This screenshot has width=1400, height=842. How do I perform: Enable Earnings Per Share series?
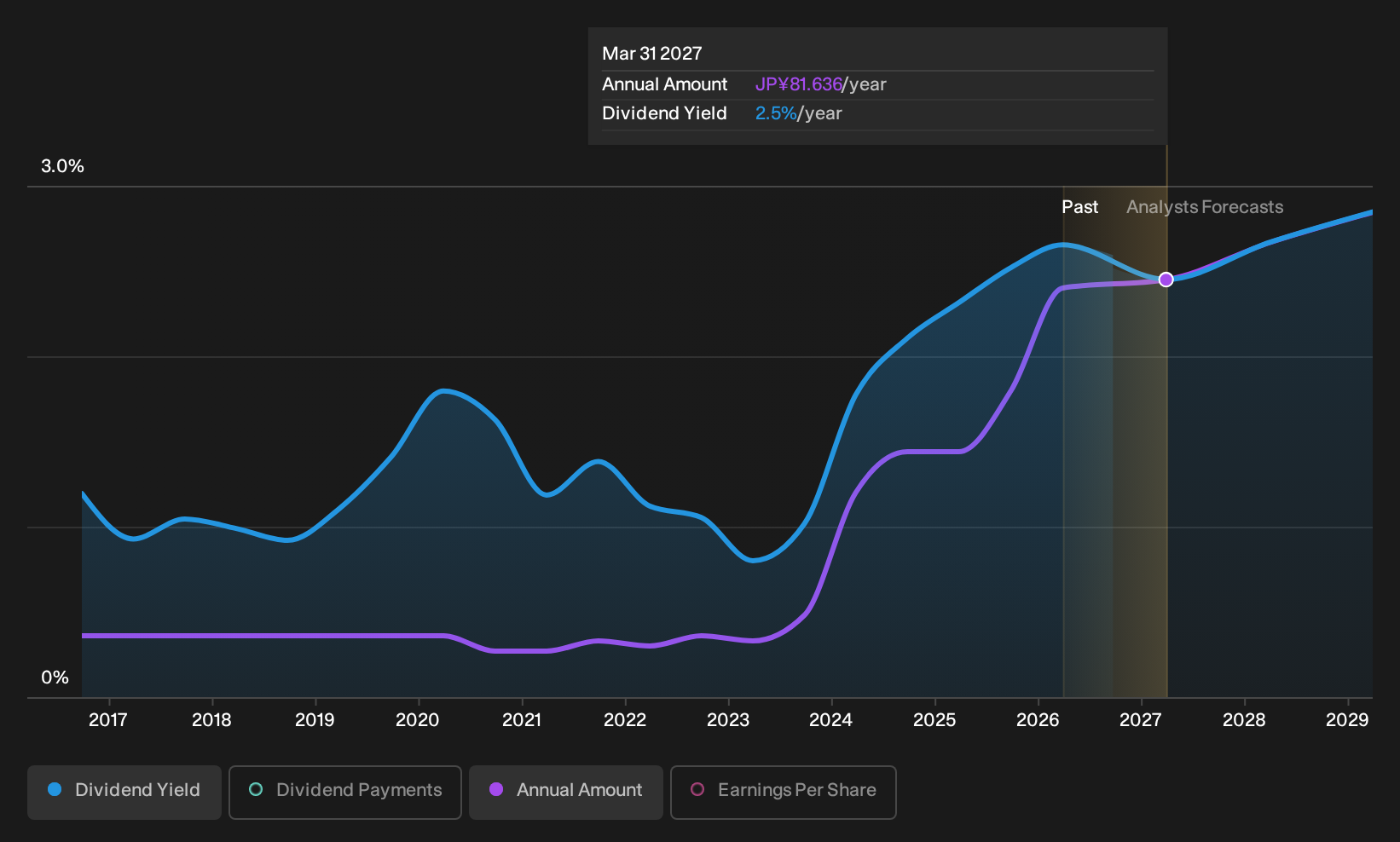coord(784,793)
